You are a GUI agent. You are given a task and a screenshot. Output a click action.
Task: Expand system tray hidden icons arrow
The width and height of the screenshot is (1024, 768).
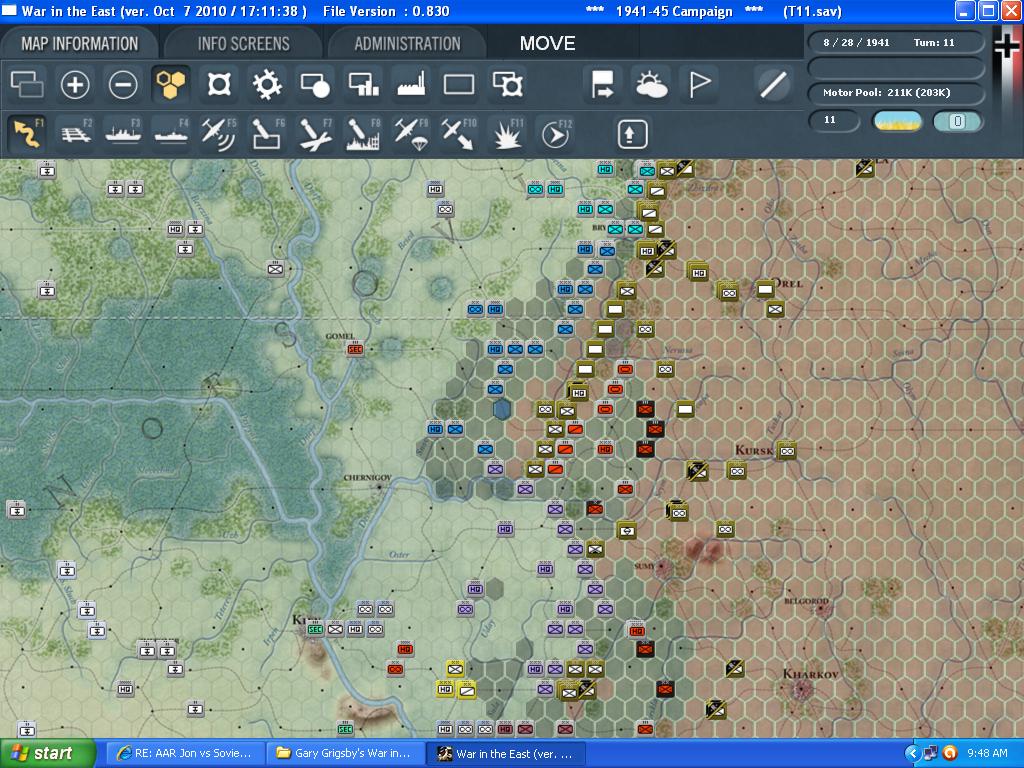(912, 753)
